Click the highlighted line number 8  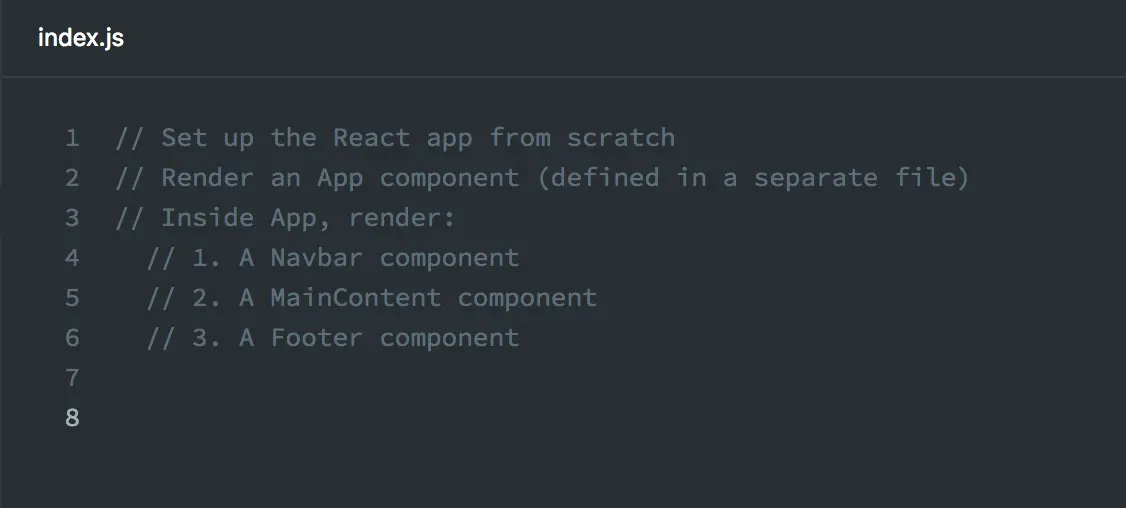coord(72,418)
